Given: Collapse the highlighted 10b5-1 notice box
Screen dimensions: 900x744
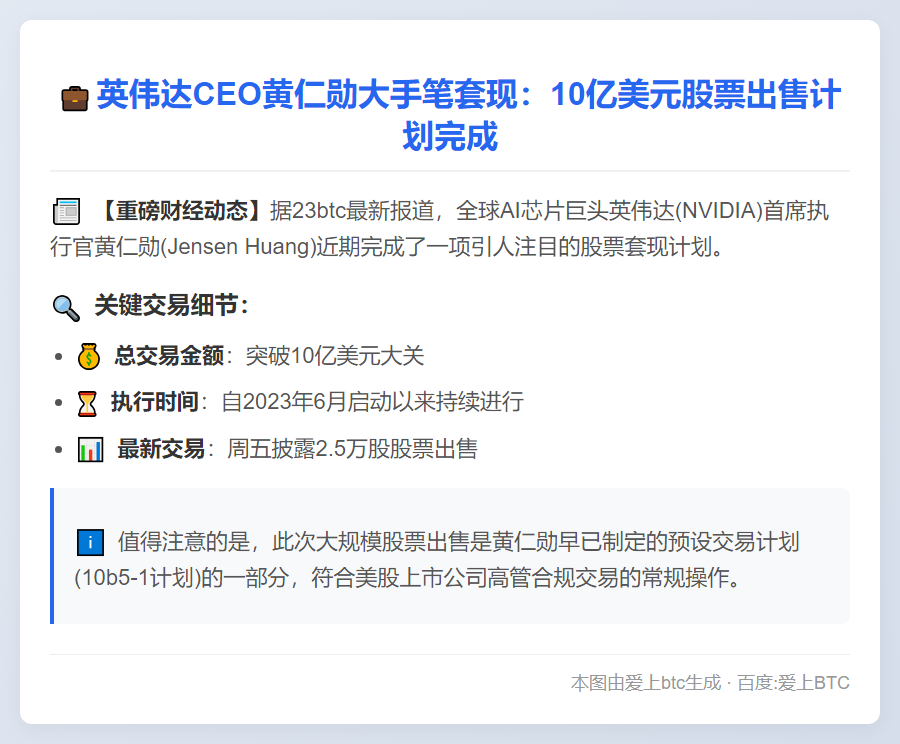Looking at the screenshot, I should [x=450, y=556].
